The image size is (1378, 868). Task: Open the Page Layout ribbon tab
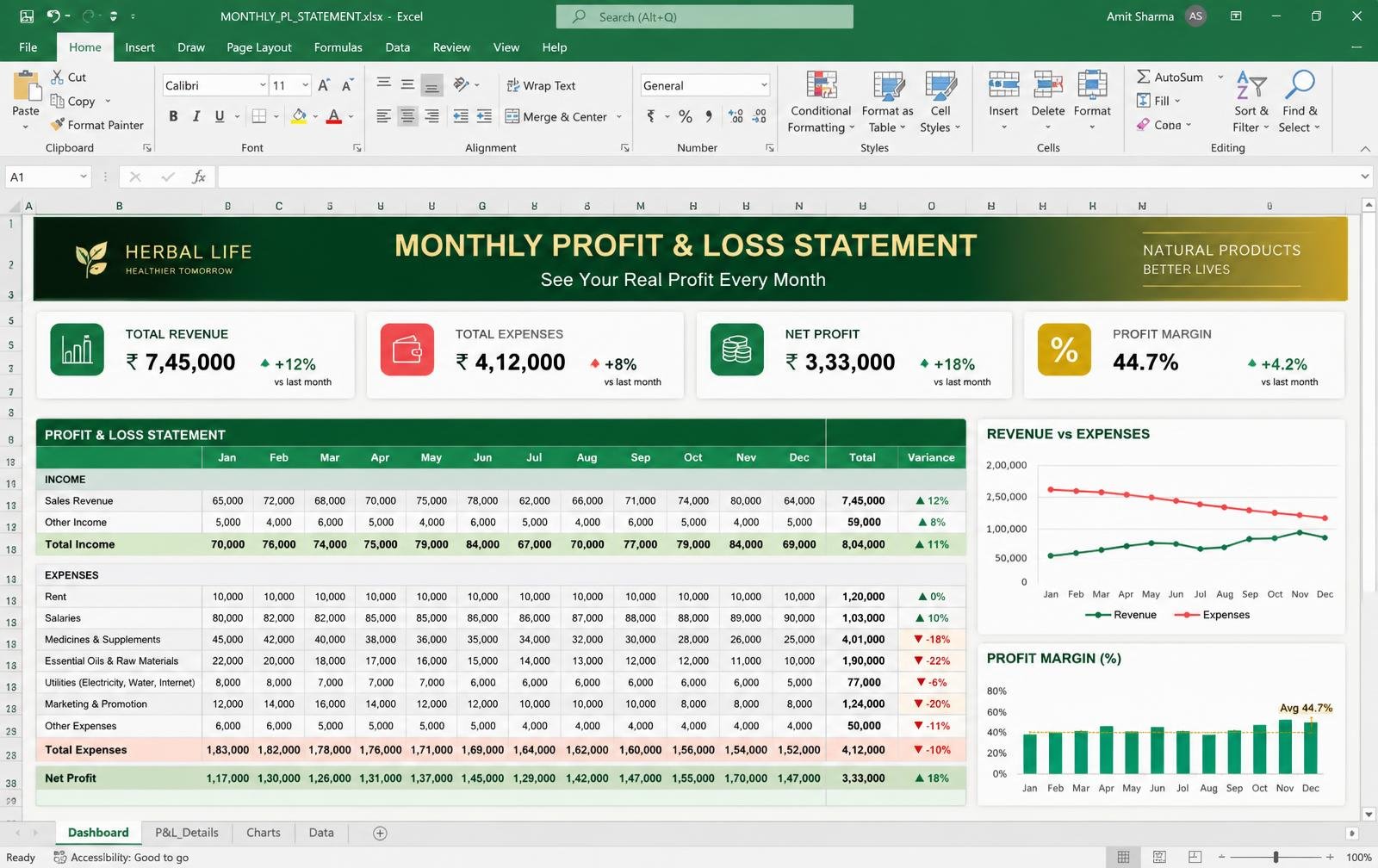[259, 47]
